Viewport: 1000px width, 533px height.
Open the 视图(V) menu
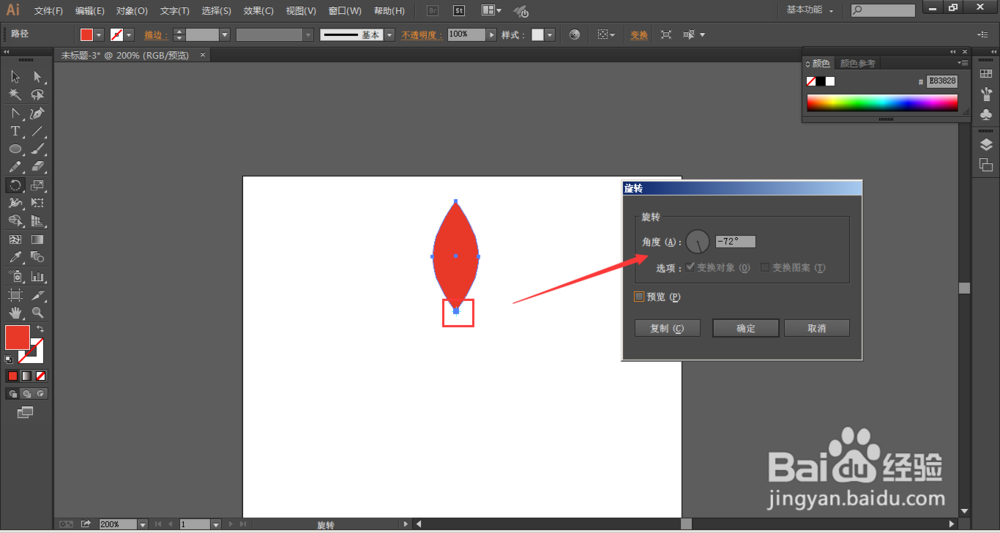tap(301, 11)
